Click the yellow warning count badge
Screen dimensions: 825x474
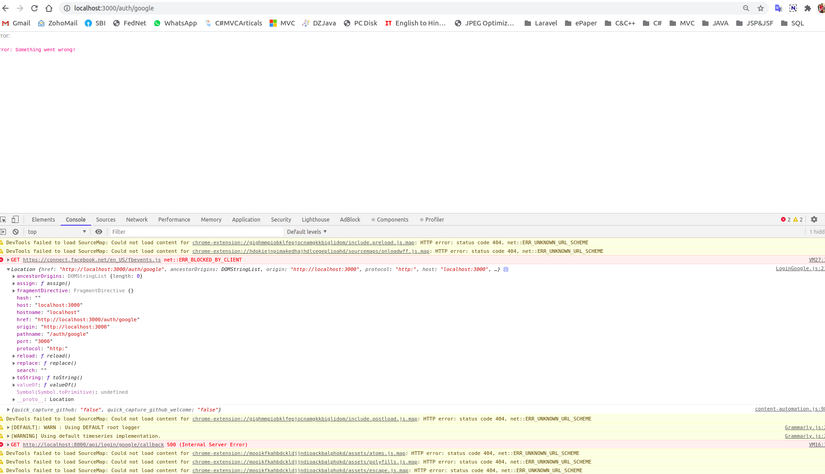[x=798, y=219]
